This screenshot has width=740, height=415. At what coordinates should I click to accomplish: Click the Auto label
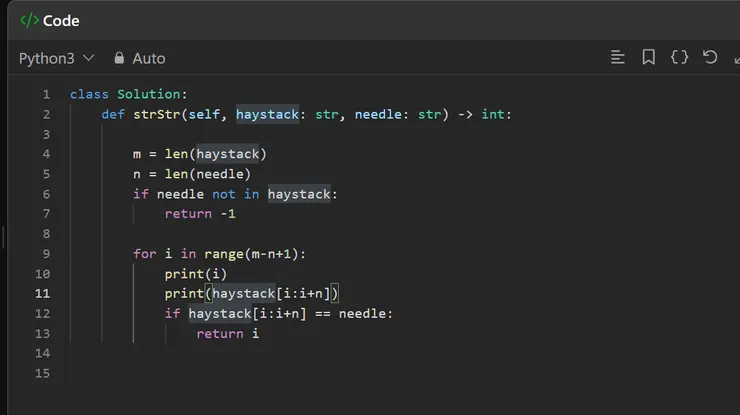(x=149, y=58)
